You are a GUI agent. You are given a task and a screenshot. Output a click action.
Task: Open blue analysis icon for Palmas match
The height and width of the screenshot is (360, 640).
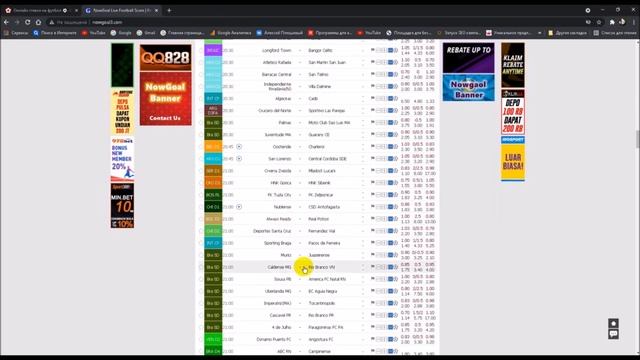pyautogui.click(x=390, y=122)
